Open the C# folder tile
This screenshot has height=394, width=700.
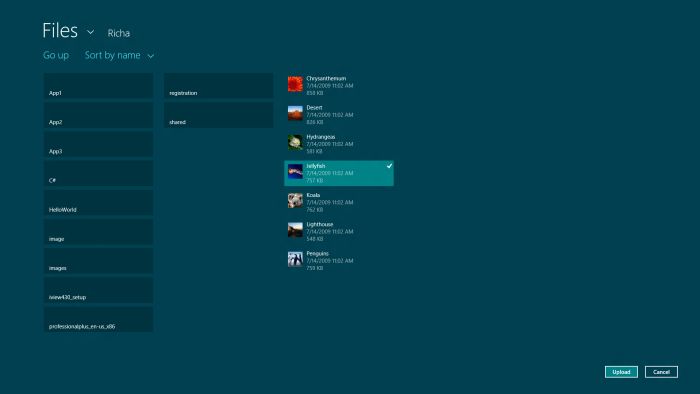[98, 173]
